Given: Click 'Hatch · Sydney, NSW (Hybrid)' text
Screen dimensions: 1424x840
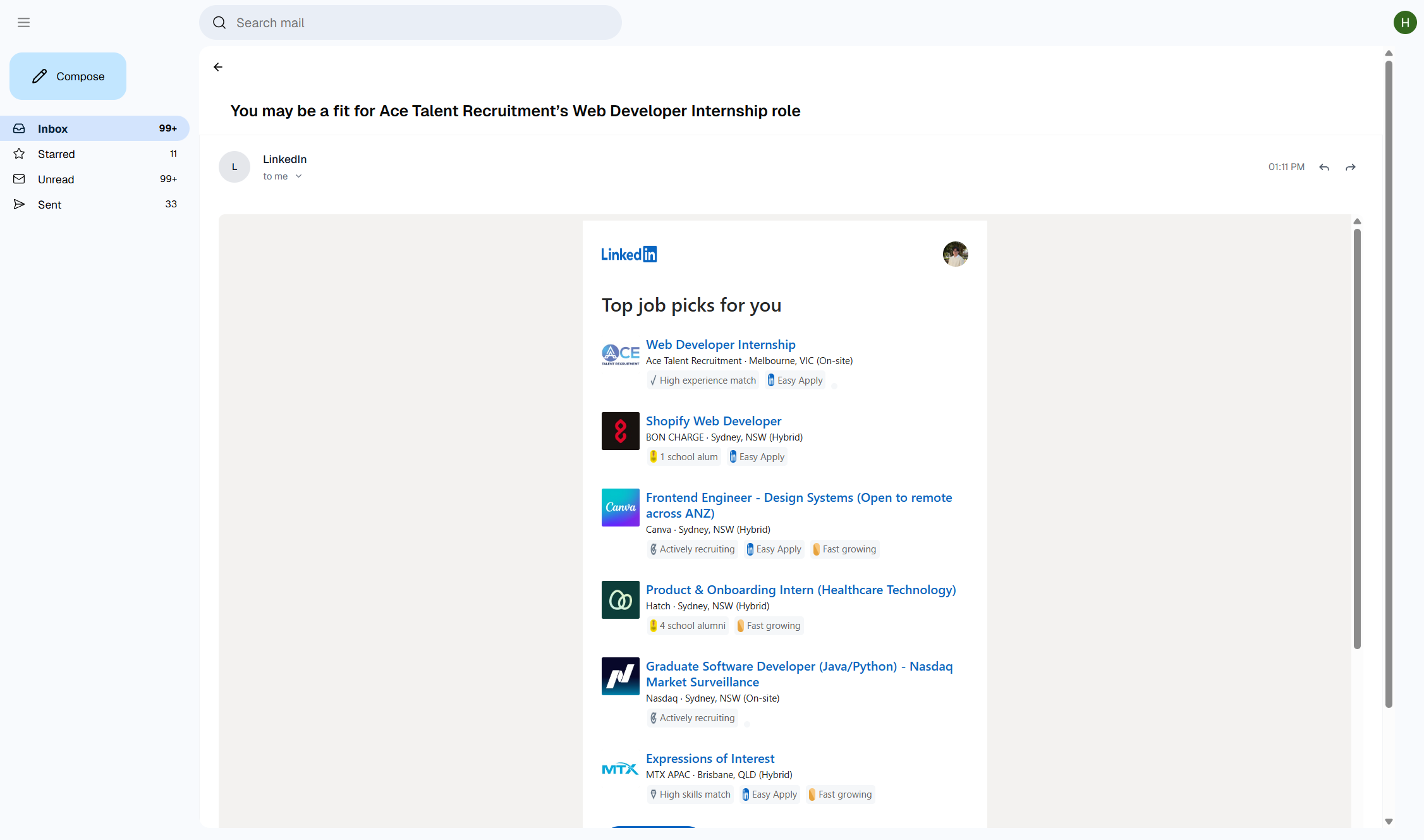Looking at the screenshot, I should click(707, 606).
